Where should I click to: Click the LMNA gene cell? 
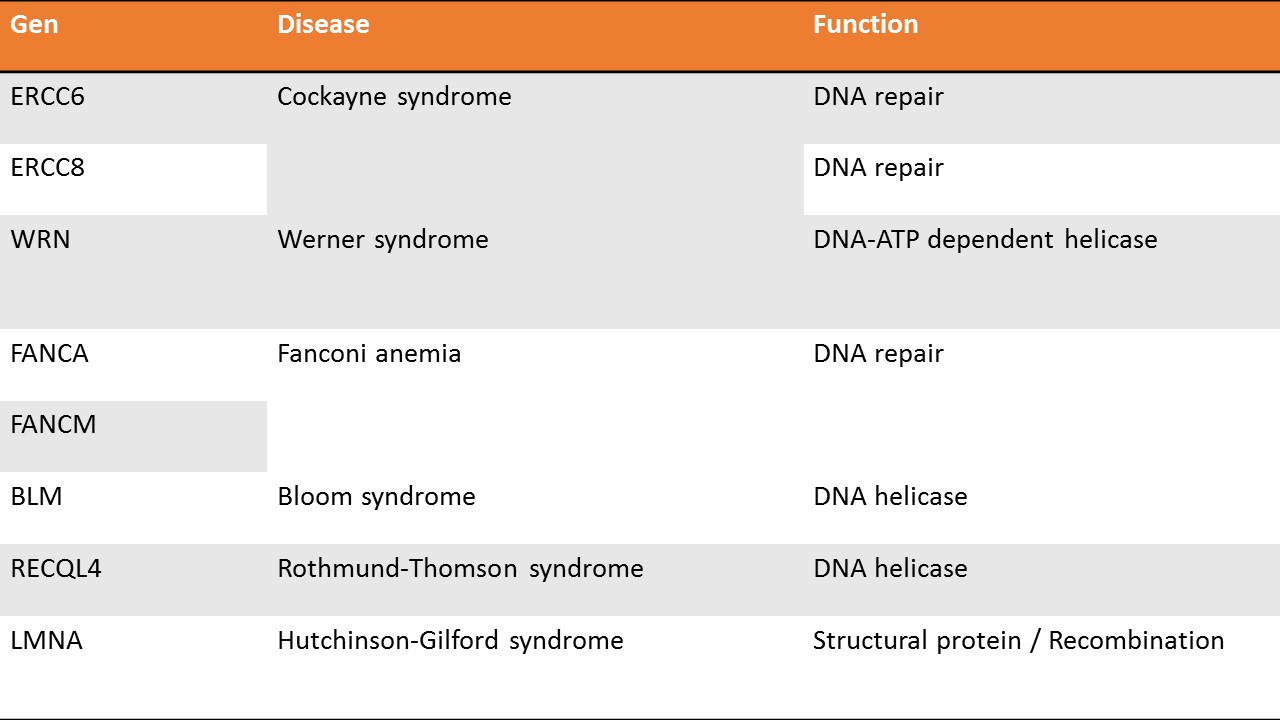133,667
